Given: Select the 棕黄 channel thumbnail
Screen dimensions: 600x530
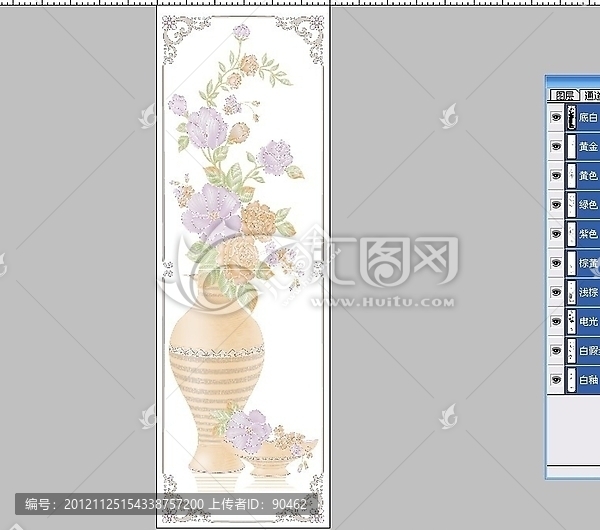Looking at the screenshot, I should tap(571, 263).
